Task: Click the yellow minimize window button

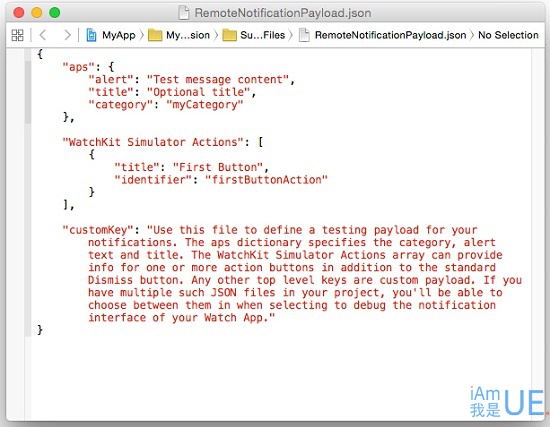Action: pyautogui.click(x=36, y=13)
